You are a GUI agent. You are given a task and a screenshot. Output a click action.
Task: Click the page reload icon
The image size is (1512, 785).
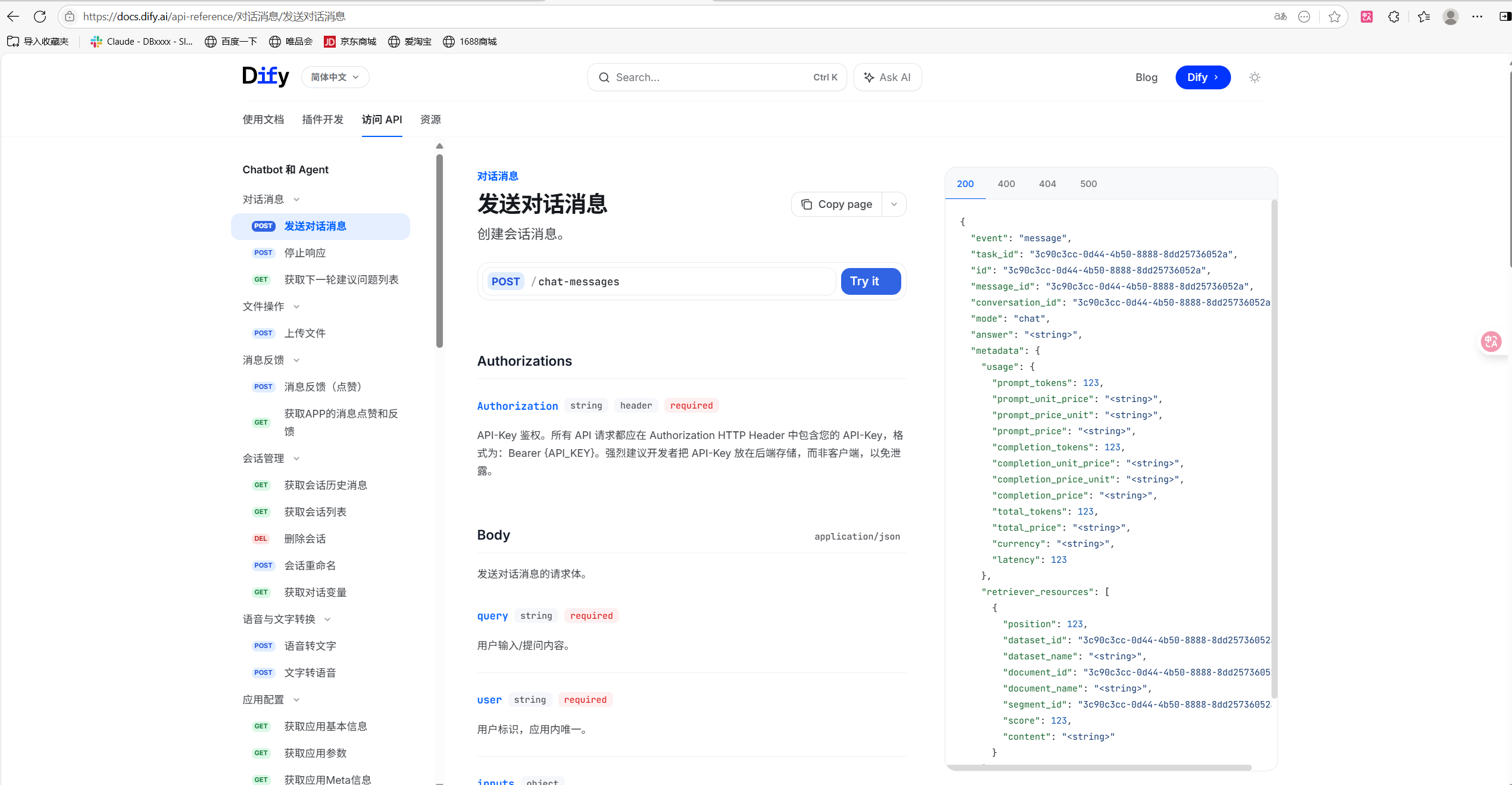[x=40, y=16]
